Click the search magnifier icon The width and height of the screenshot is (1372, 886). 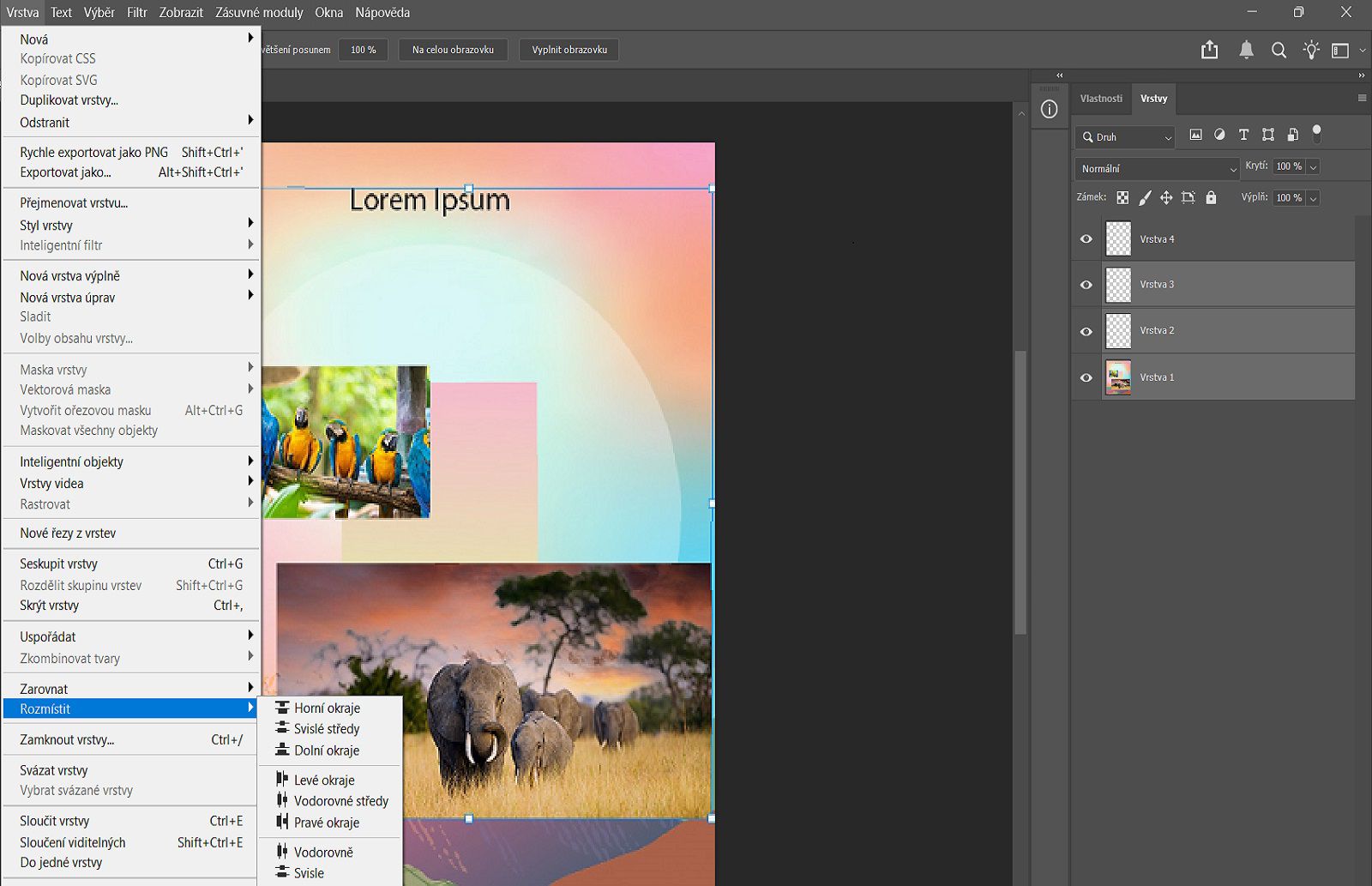point(1279,50)
